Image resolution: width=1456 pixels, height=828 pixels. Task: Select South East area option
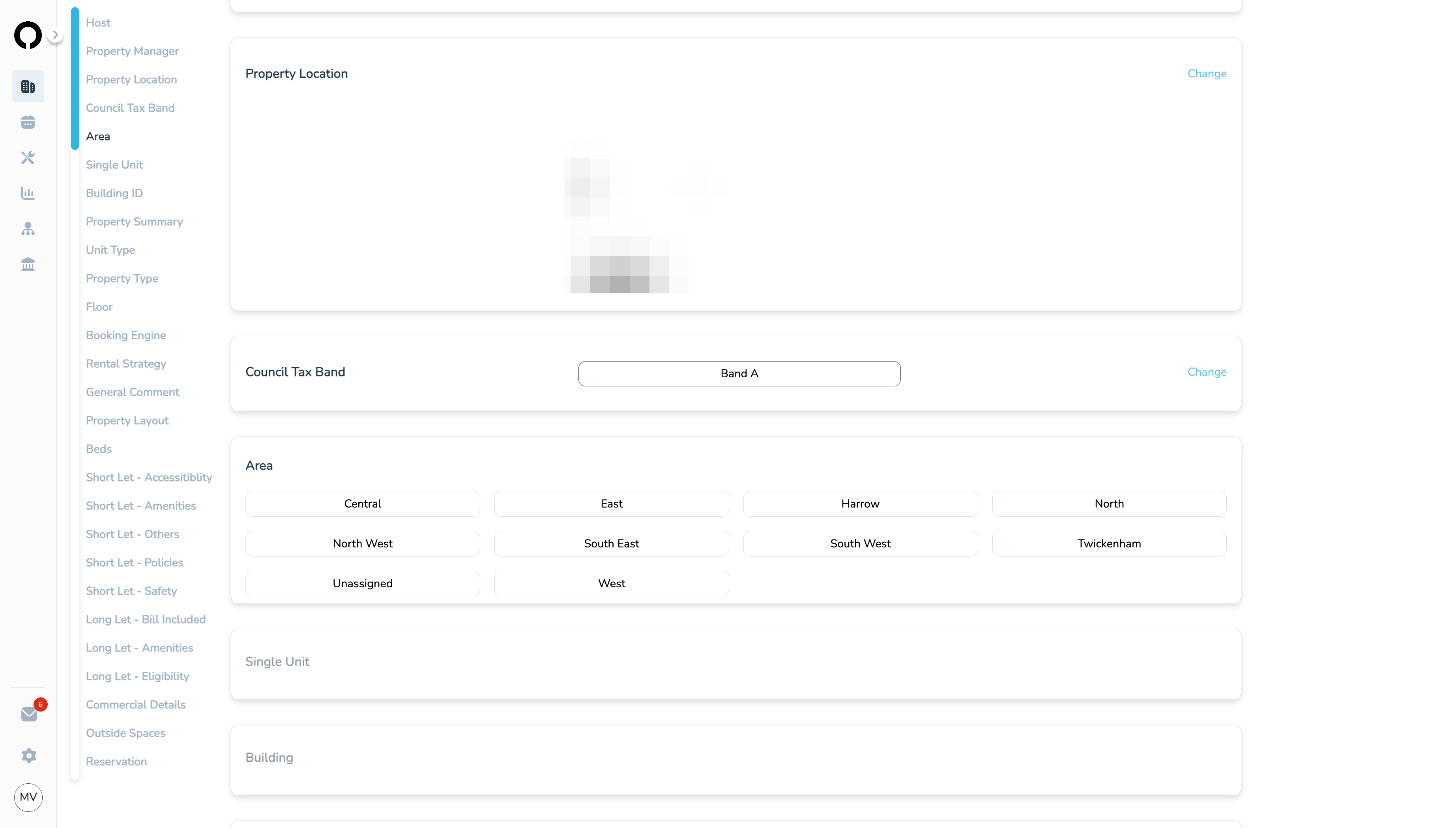(611, 544)
